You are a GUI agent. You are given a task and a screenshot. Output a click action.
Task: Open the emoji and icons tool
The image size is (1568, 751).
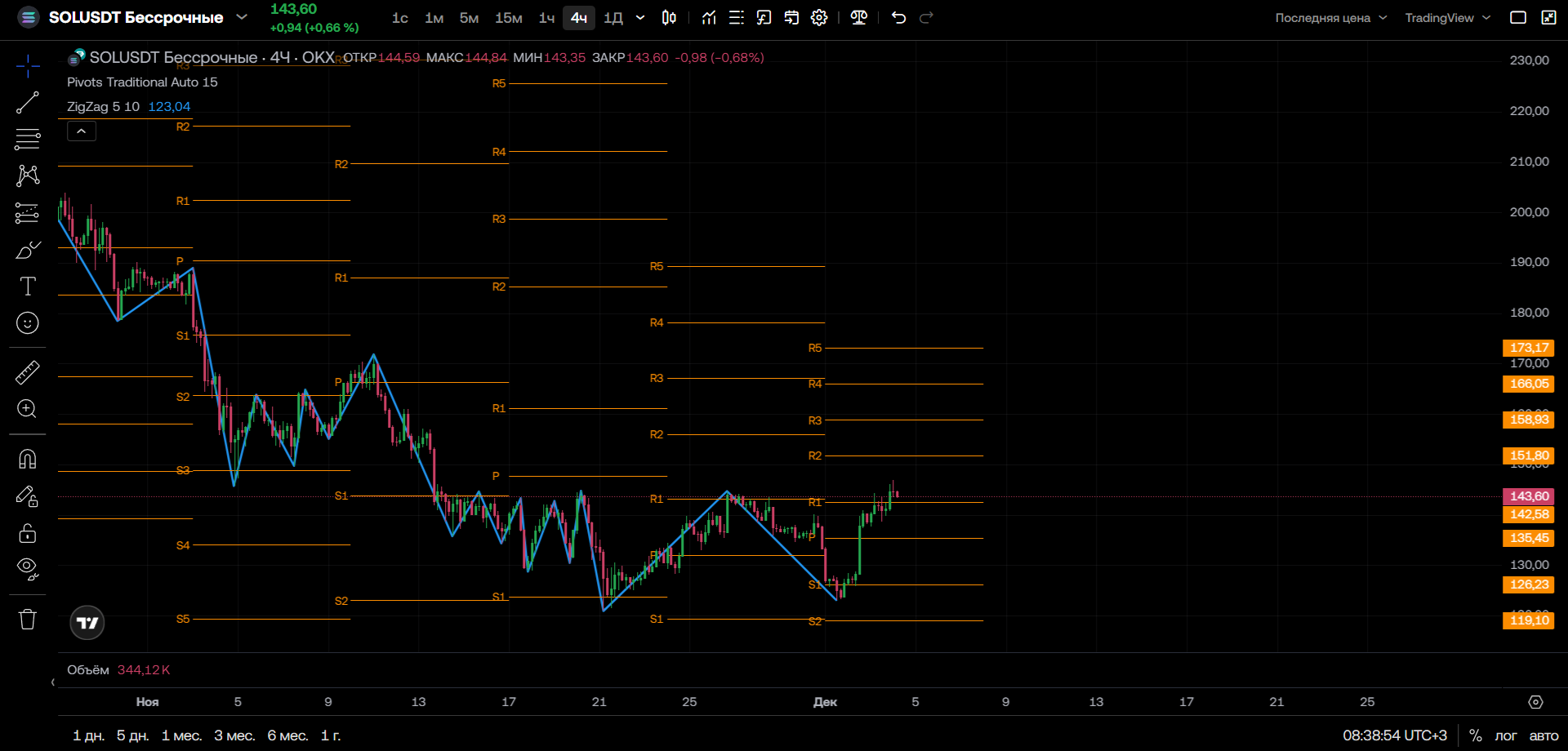point(28,323)
